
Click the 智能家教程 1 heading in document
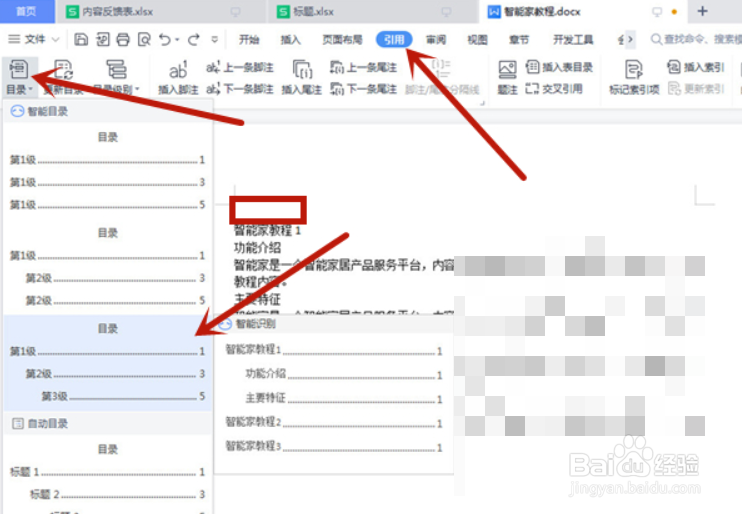click(x=267, y=231)
